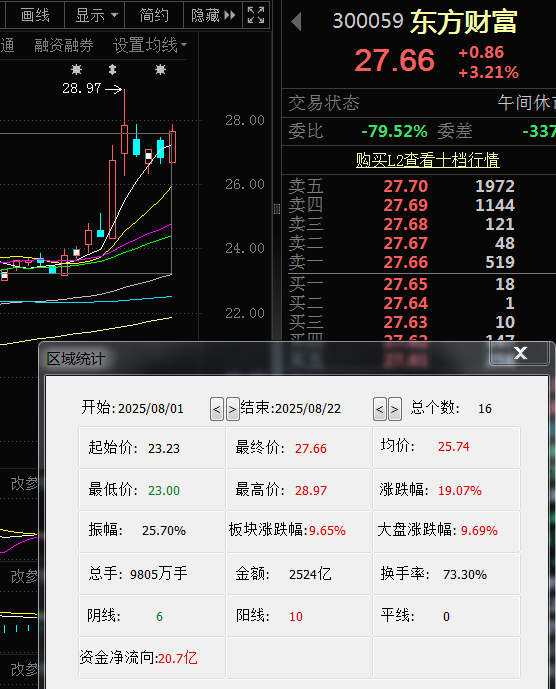Viewport: 556px width, 689px height.
Task: Click the 起始价 value 23.23
Action: [164, 448]
